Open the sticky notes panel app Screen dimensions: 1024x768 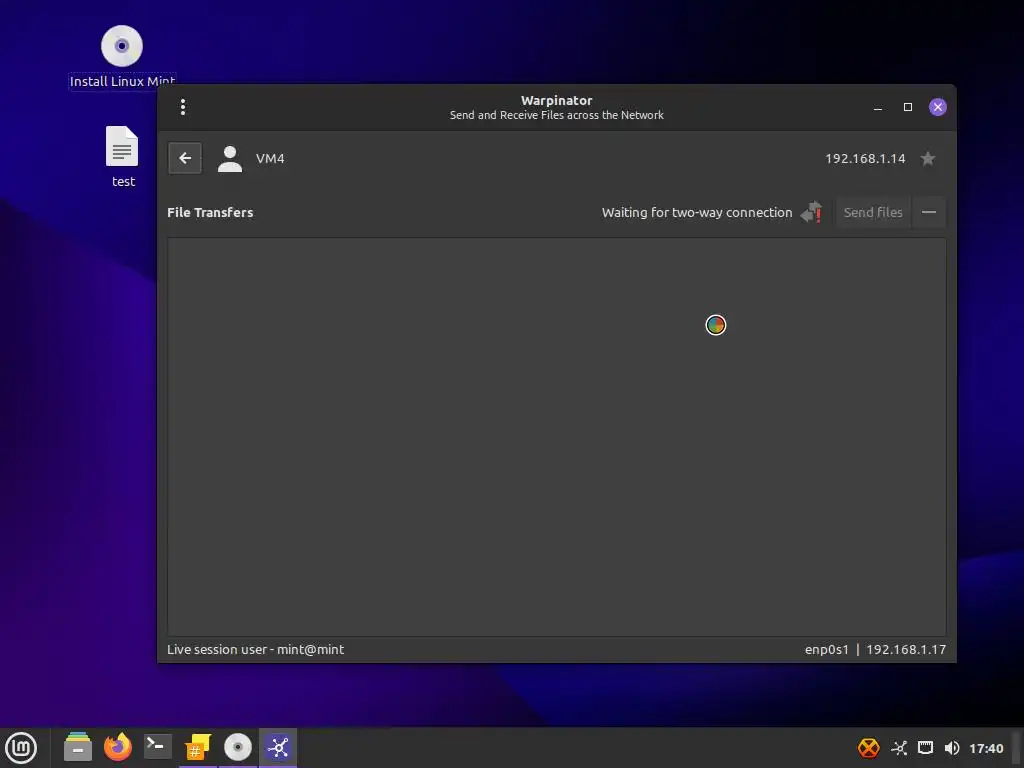click(x=197, y=747)
